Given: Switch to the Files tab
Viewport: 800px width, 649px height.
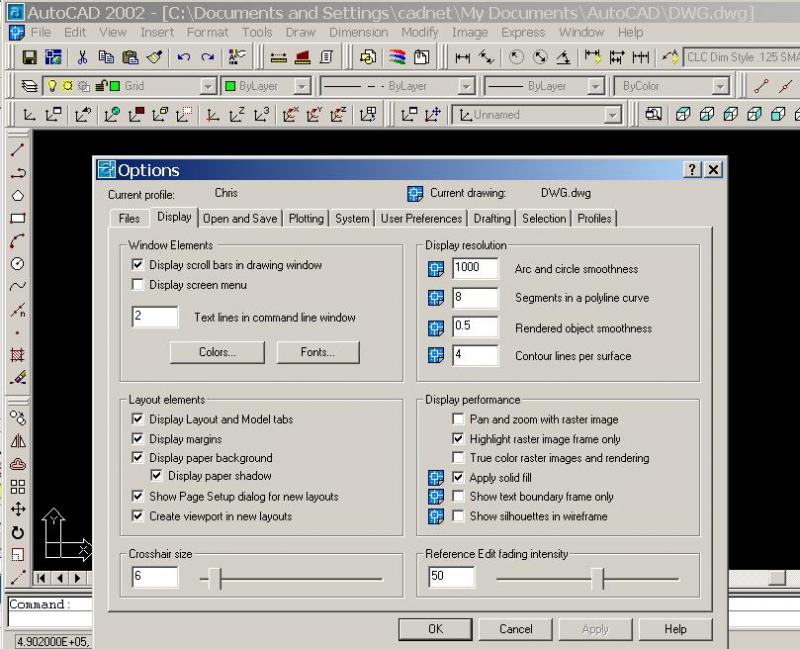Looking at the screenshot, I should 129,218.
